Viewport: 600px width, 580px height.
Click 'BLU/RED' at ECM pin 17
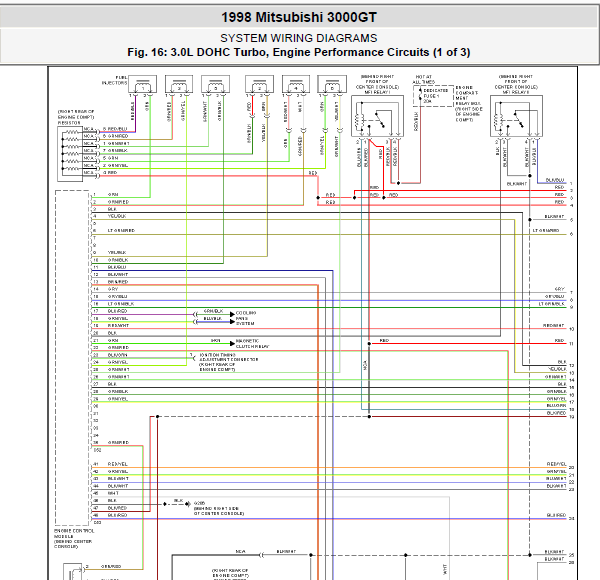(117, 311)
